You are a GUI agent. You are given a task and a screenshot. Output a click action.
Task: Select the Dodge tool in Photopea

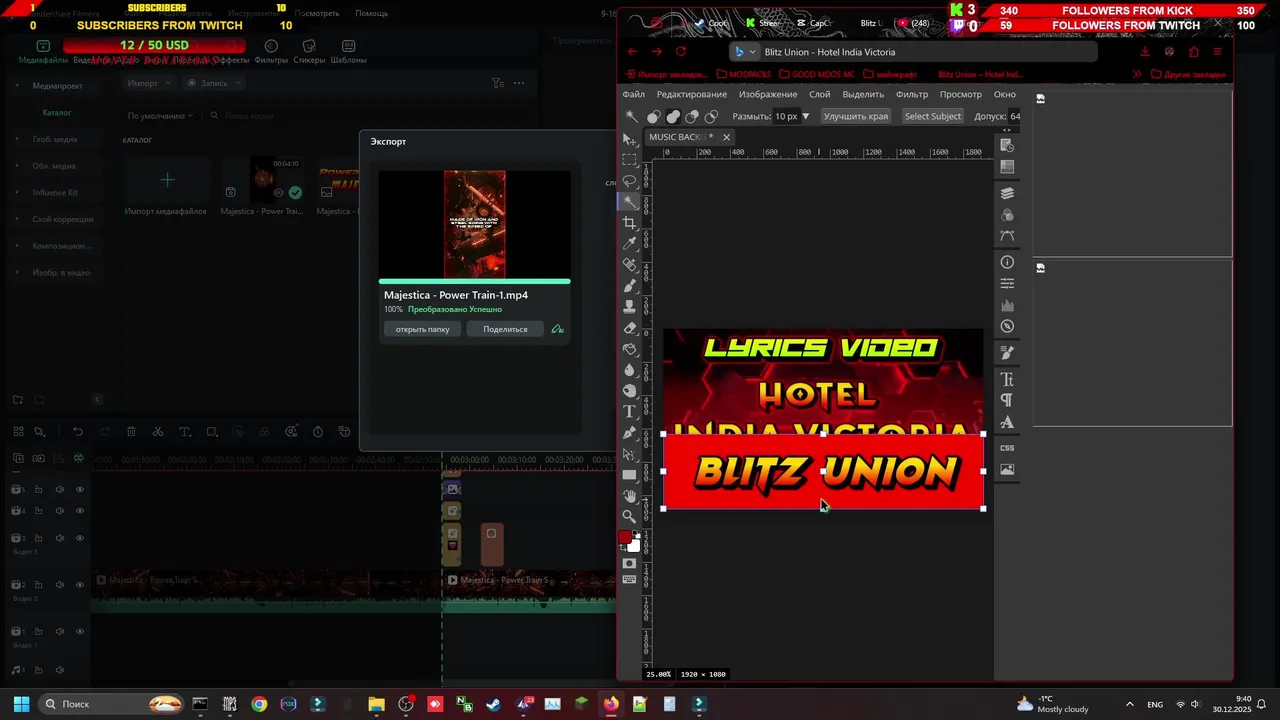[x=629, y=391]
